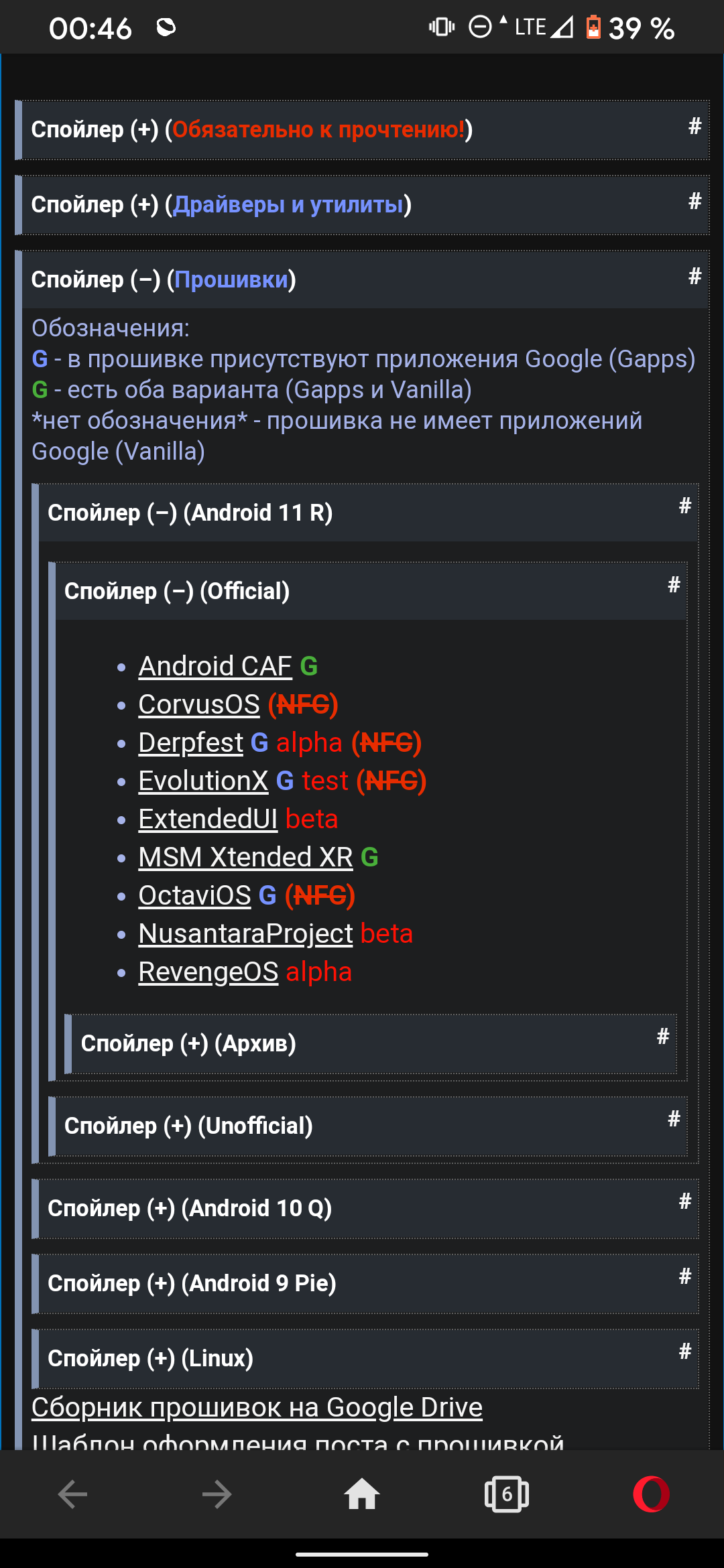Viewport: 724px width, 1568px height.
Task: Tap the browser forward arrow
Action: 217,1494
